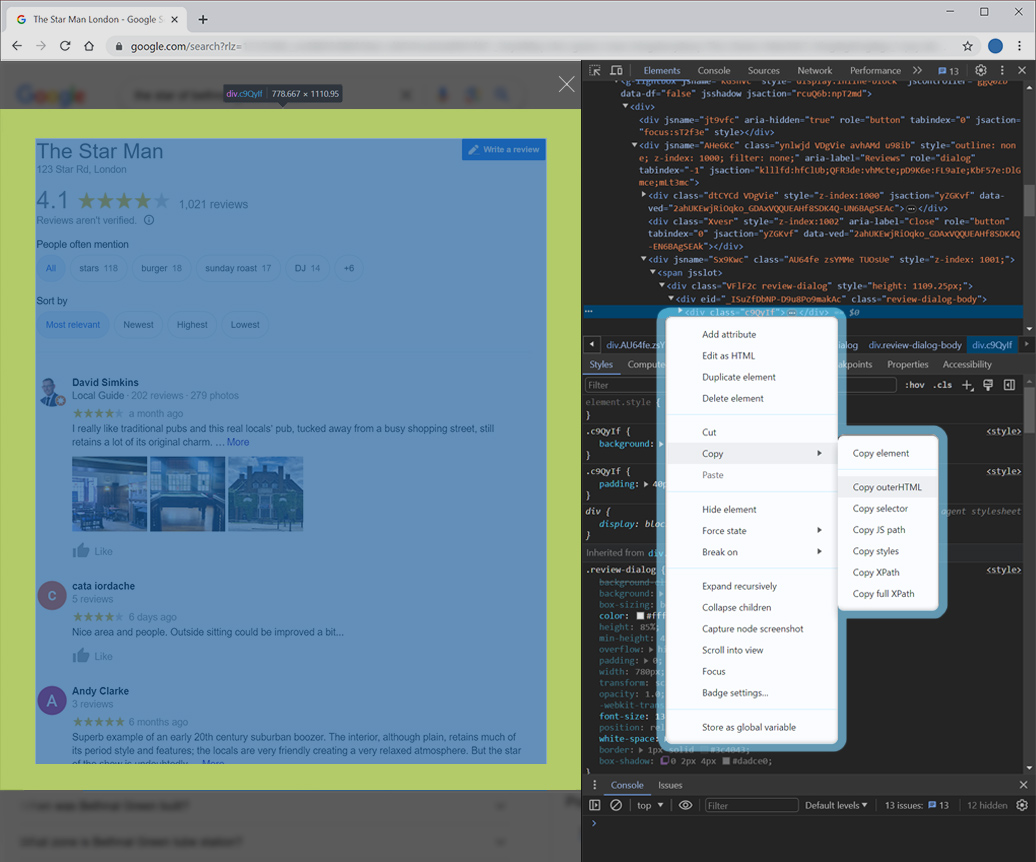This screenshot has width=1036, height=862.
Task: Click the Write a review button
Action: point(504,149)
